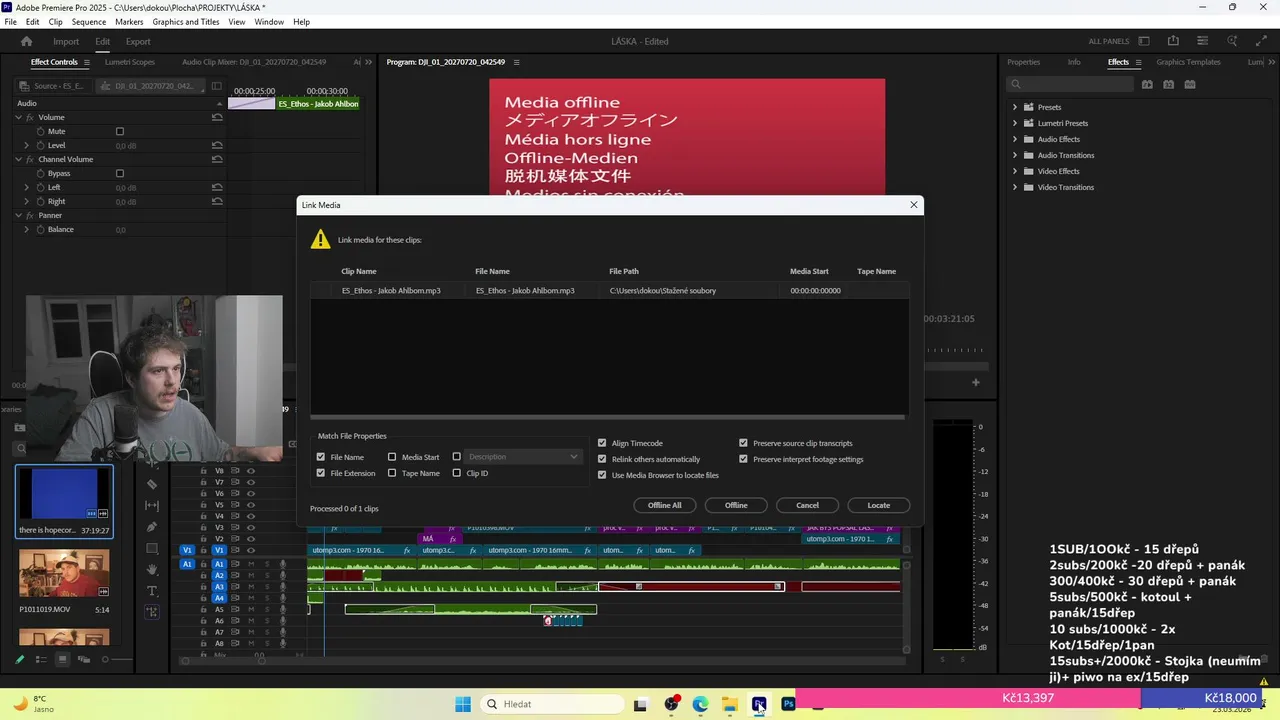Lock track A5 with the padlock icon
Image resolution: width=1280 pixels, height=720 pixels.
204,609
